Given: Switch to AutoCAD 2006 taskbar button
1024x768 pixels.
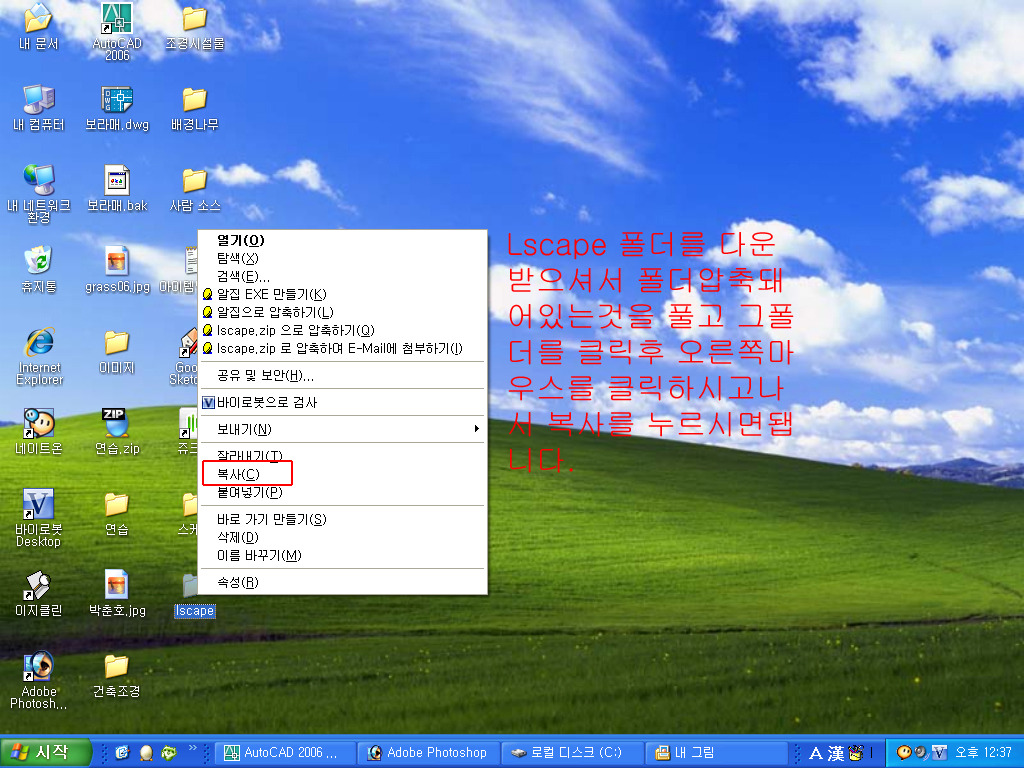Looking at the screenshot, I should [x=285, y=753].
